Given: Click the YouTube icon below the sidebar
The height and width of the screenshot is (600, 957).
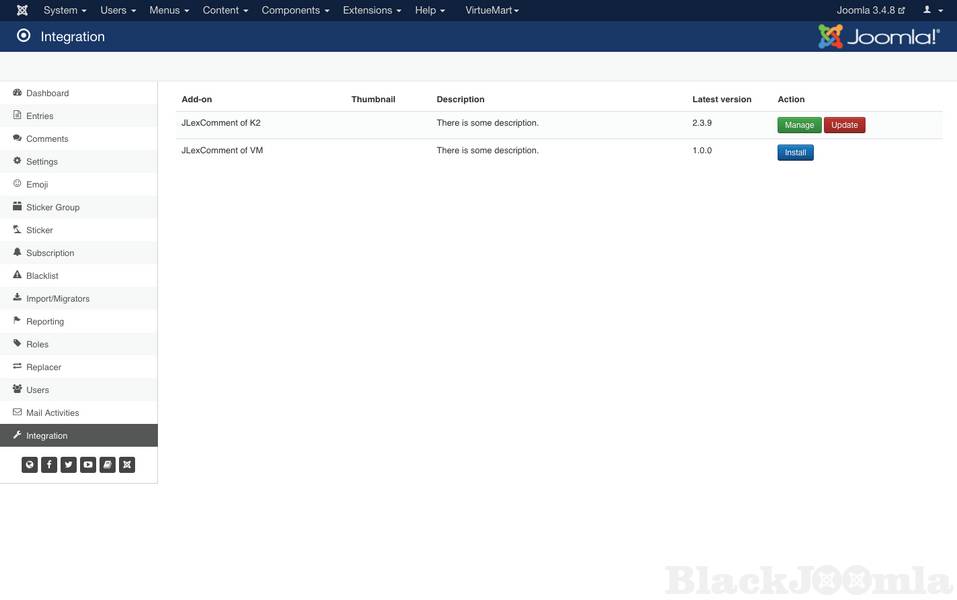Looking at the screenshot, I should 88,465.
